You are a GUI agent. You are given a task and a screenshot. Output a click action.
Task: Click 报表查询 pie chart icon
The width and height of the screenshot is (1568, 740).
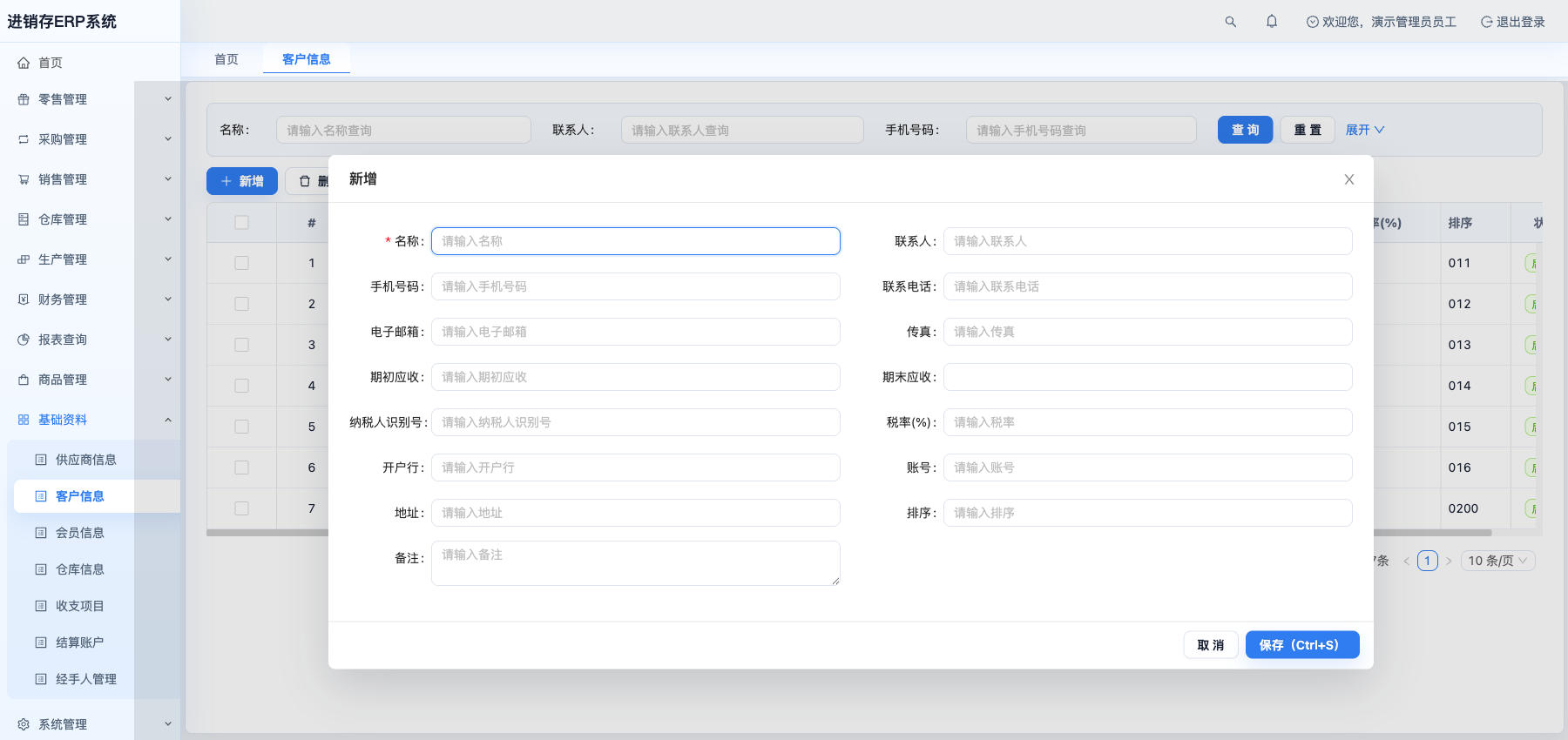point(24,340)
